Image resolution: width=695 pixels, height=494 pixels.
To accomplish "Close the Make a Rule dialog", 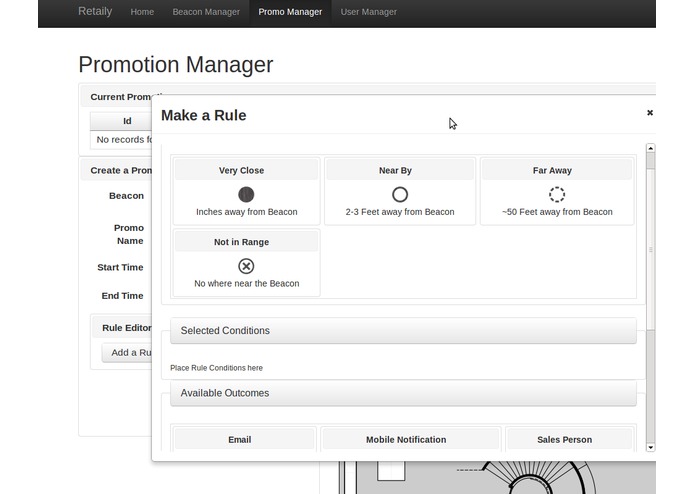I will [x=650, y=113].
